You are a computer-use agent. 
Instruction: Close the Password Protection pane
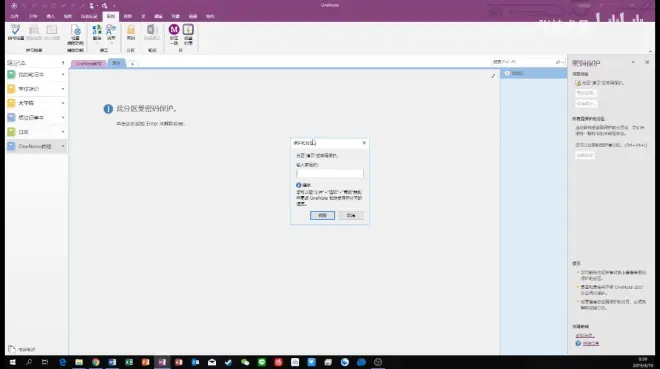pyautogui.click(x=647, y=62)
